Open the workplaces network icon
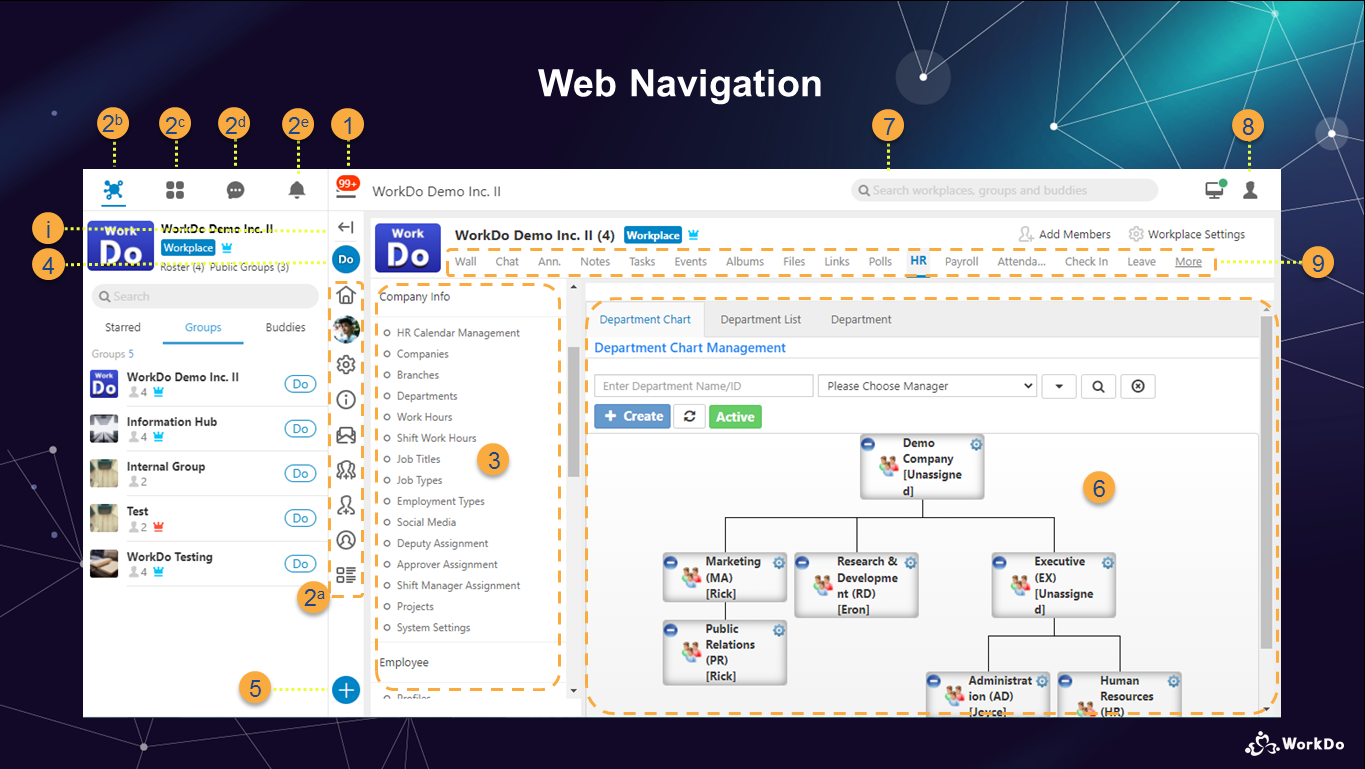1365x769 pixels. click(115, 189)
